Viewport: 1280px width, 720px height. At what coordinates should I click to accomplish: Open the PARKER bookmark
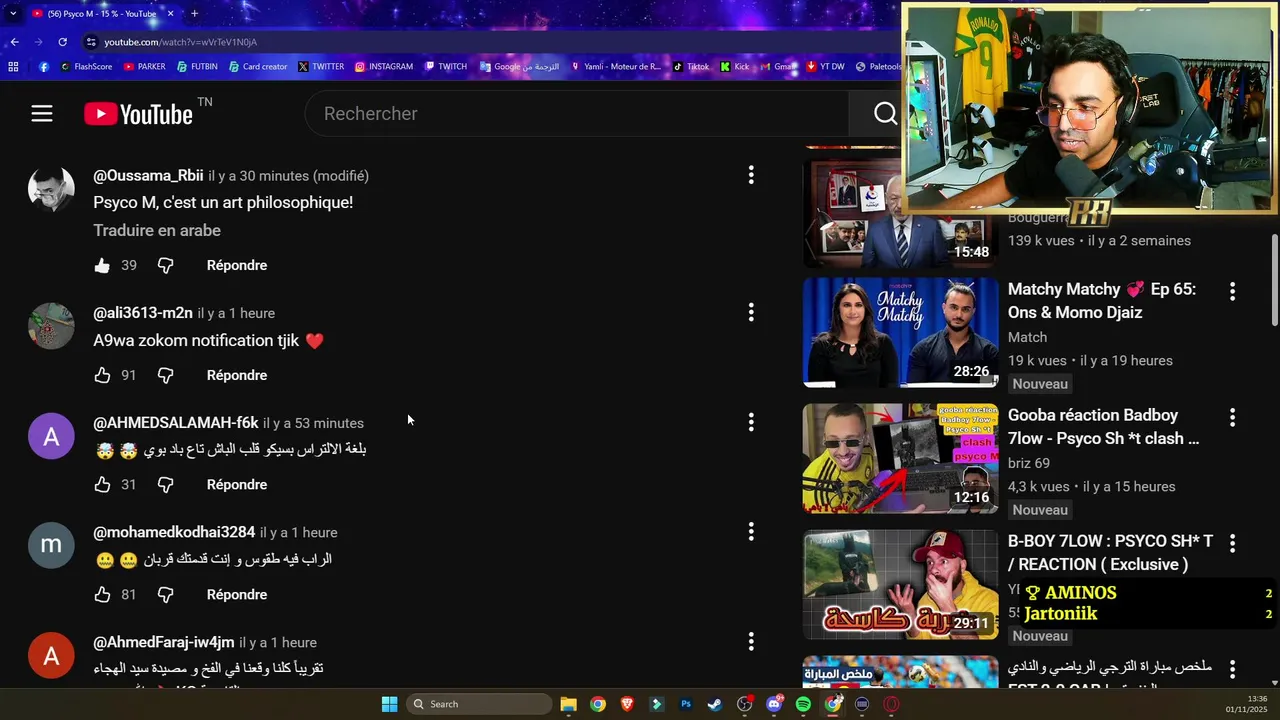click(x=145, y=67)
